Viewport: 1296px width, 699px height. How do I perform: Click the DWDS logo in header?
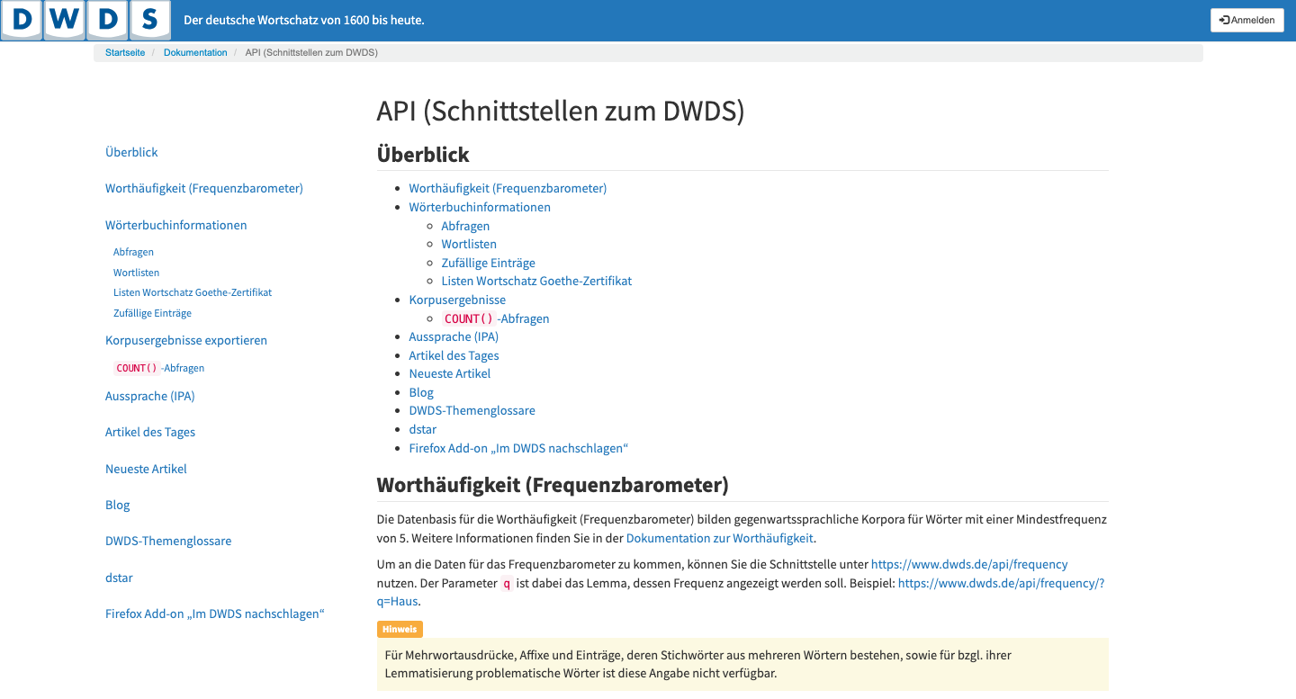pos(85,20)
